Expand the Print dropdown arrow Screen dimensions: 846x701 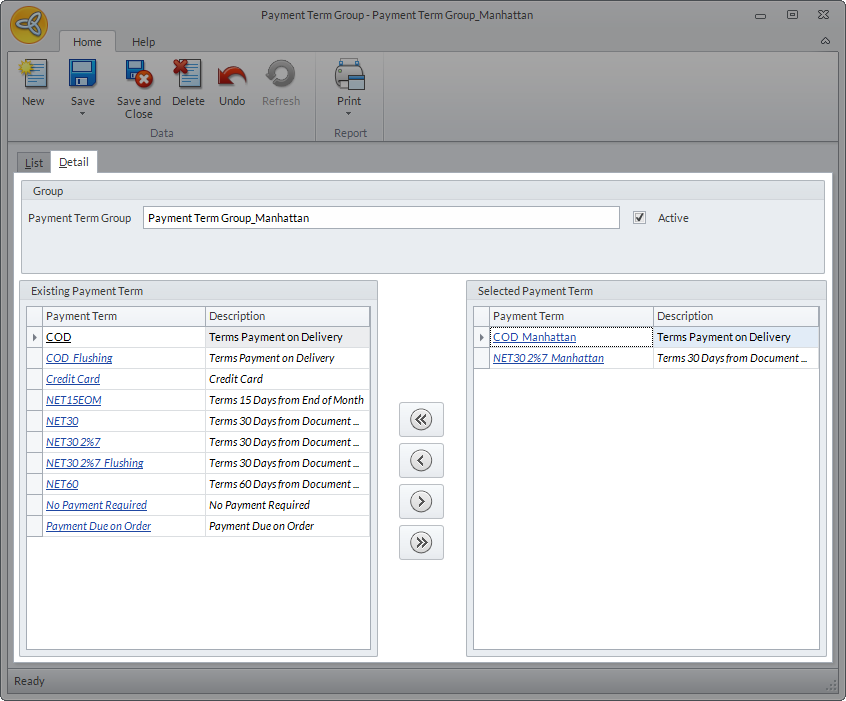tap(349, 113)
